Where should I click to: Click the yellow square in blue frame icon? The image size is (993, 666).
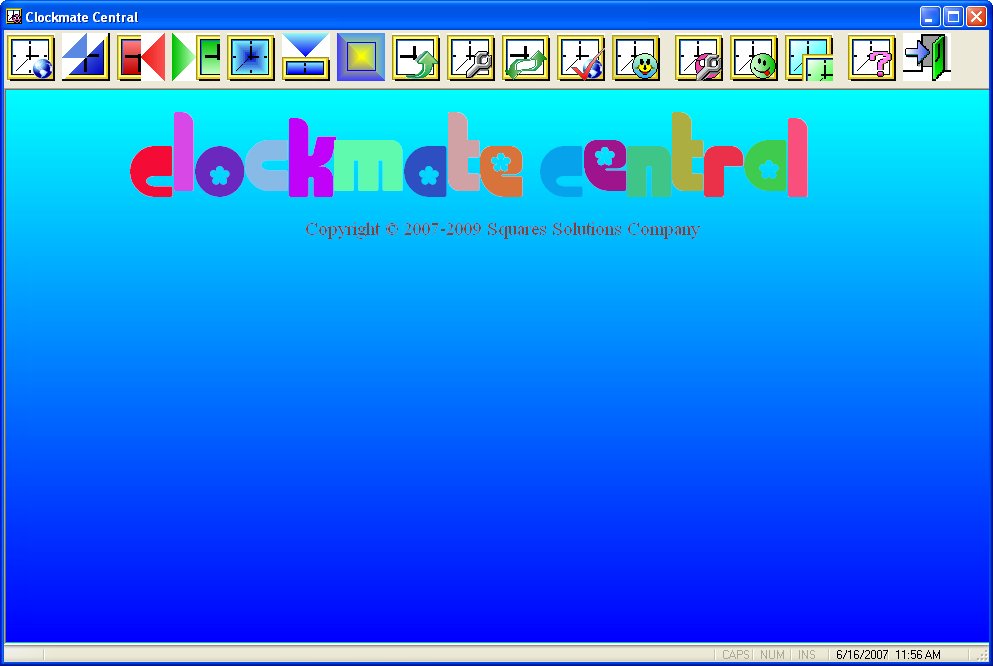tap(361, 58)
